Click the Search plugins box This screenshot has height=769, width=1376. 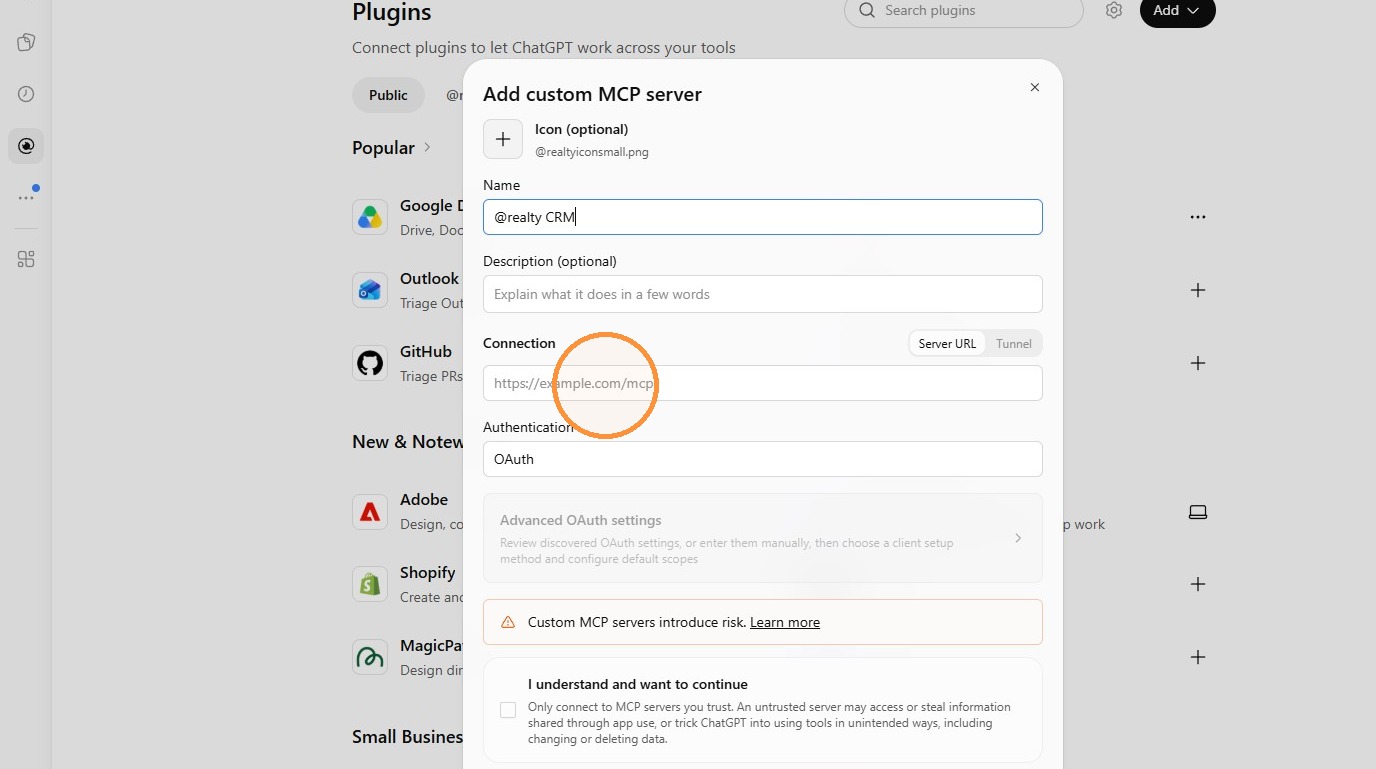pyautogui.click(x=964, y=11)
